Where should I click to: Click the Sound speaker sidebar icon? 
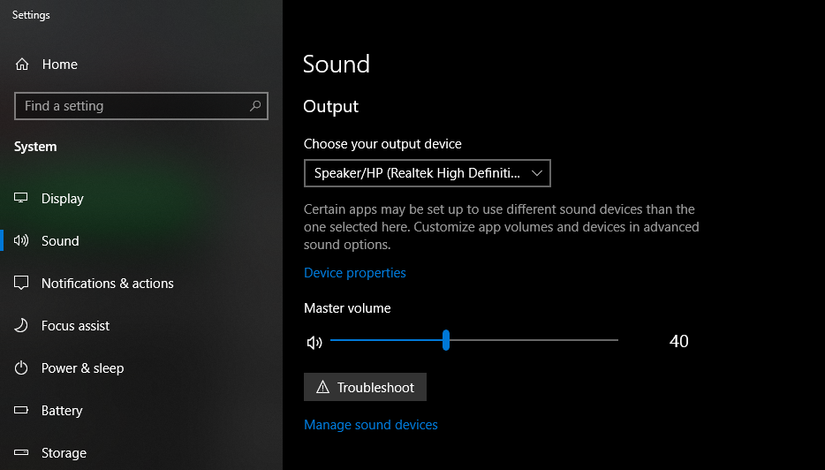pyautogui.click(x=21, y=241)
